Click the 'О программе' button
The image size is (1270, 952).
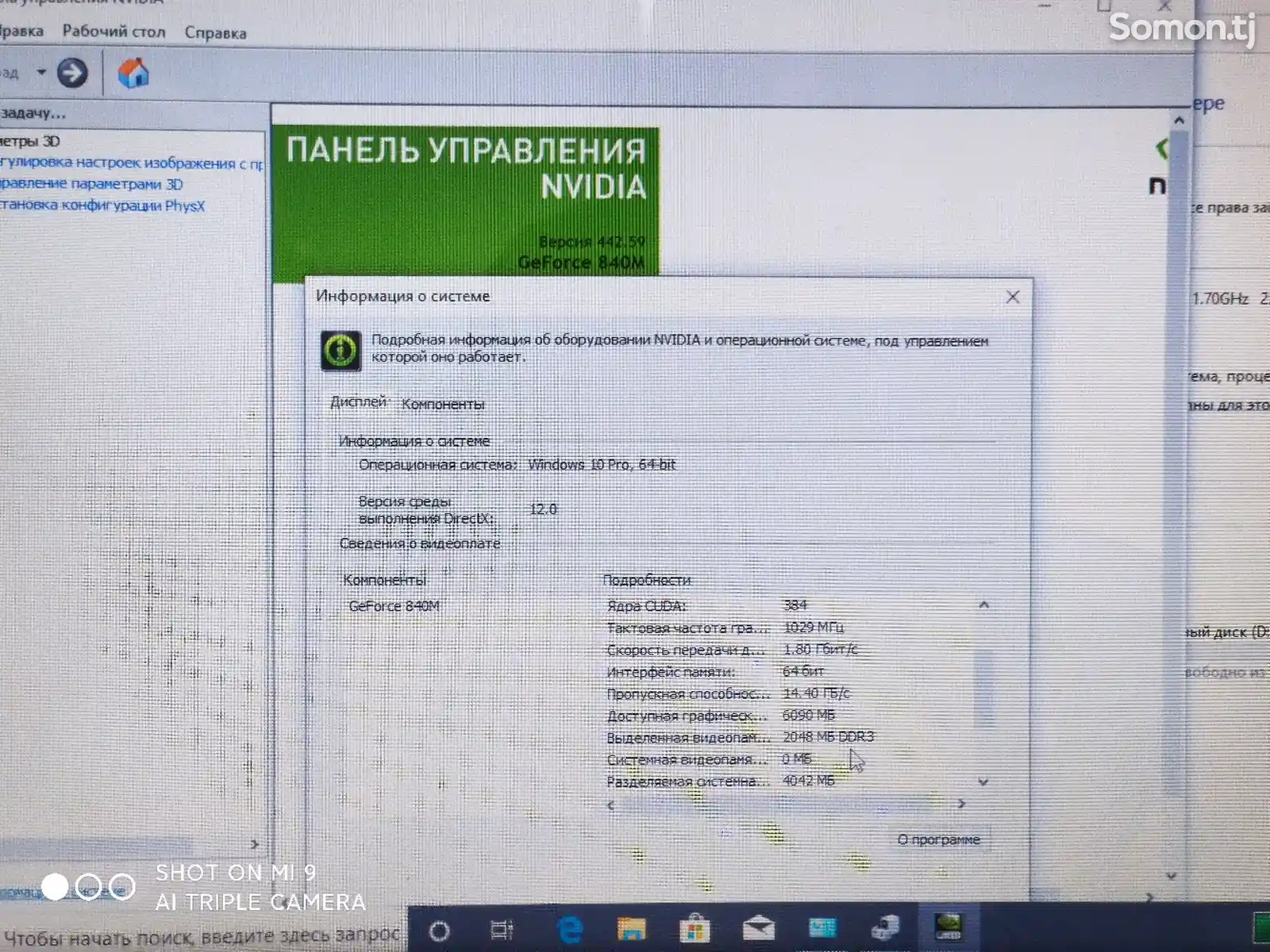[939, 839]
